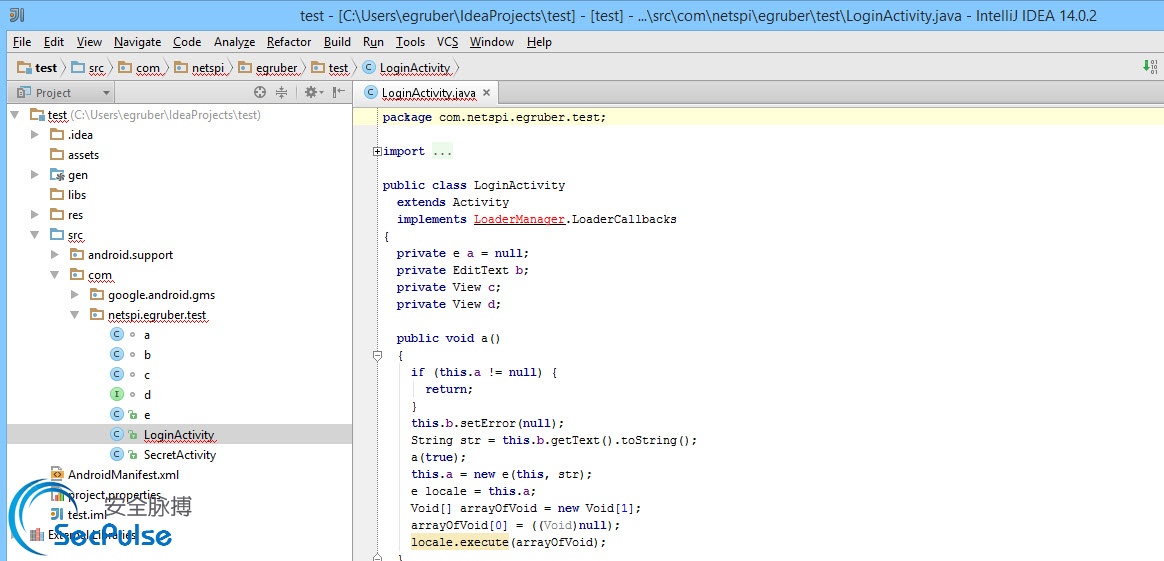Click the egruber breadcrumb
Viewport: 1164px width, 561px height.
click(x=267, y=68)
